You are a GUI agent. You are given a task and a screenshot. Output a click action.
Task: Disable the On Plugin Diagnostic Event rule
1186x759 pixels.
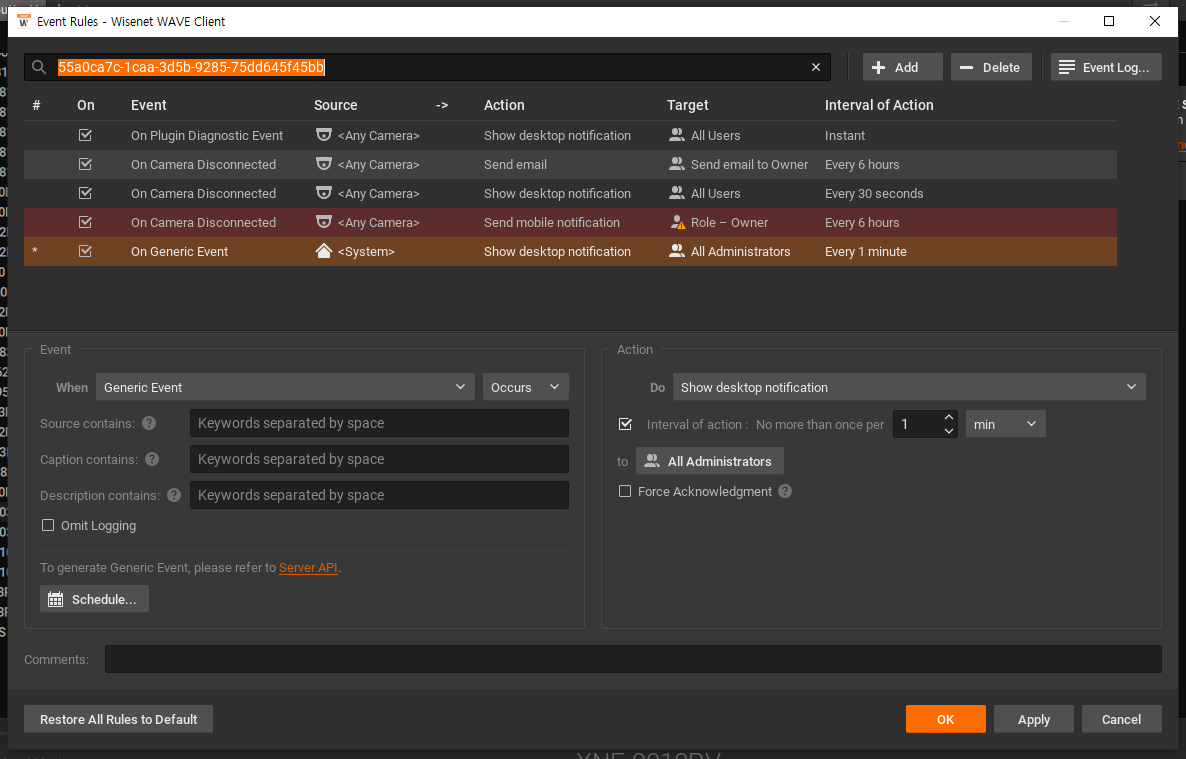85,136
